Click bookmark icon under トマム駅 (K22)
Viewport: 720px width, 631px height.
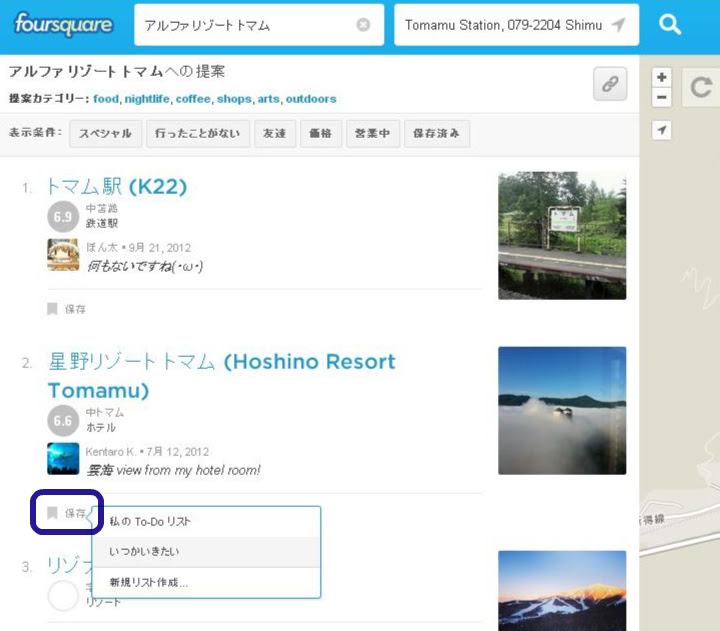[x=52, y=309]
